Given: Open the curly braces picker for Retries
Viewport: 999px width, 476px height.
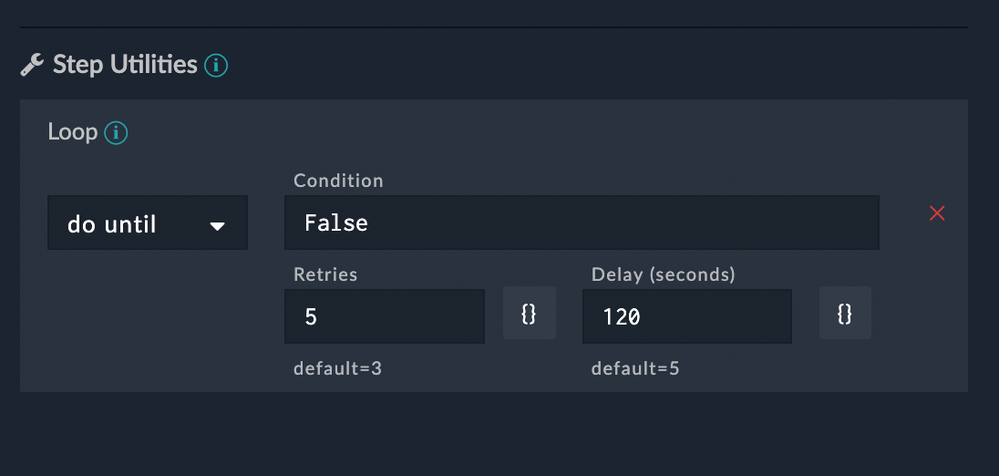Looking at the screenshot, I should pyautogui.click(x=529, y=314).
